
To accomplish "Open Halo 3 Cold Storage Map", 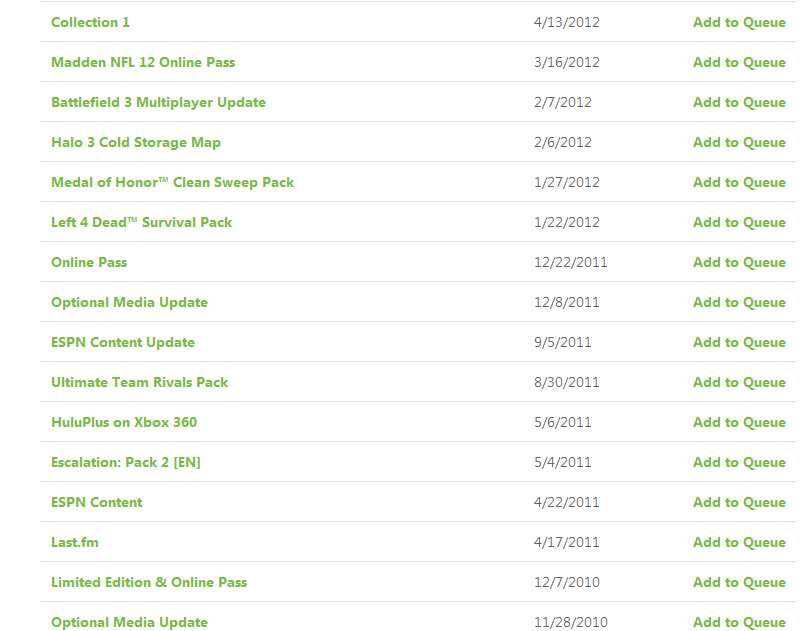I will coord(136,143).
